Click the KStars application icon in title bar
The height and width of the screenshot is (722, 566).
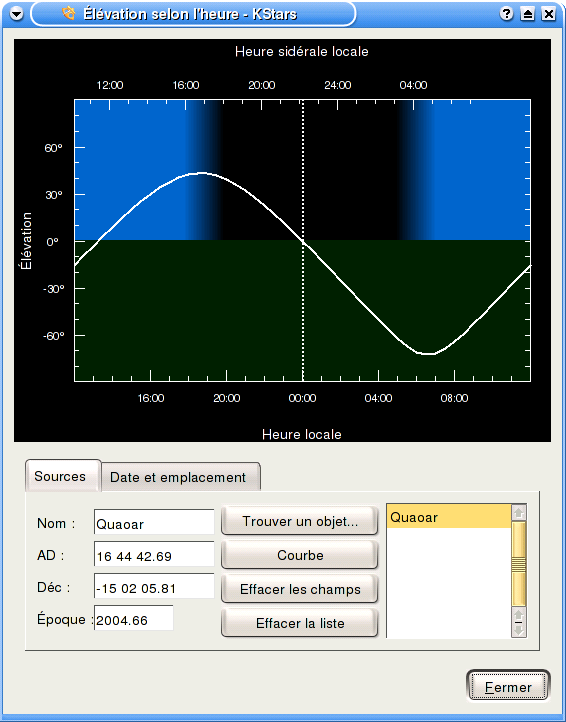pos(69,13)
